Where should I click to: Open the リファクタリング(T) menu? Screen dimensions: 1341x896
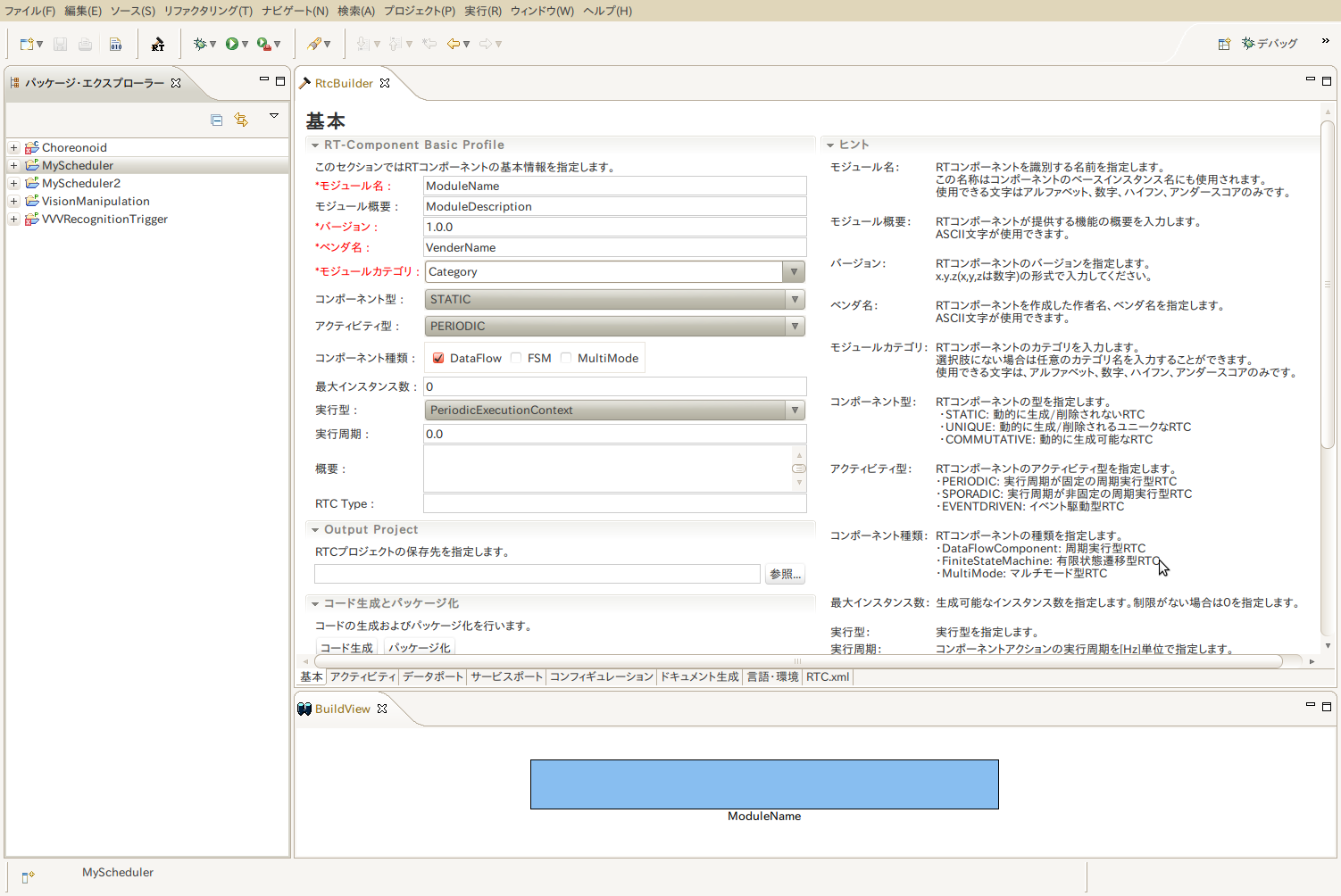point(208,11)
